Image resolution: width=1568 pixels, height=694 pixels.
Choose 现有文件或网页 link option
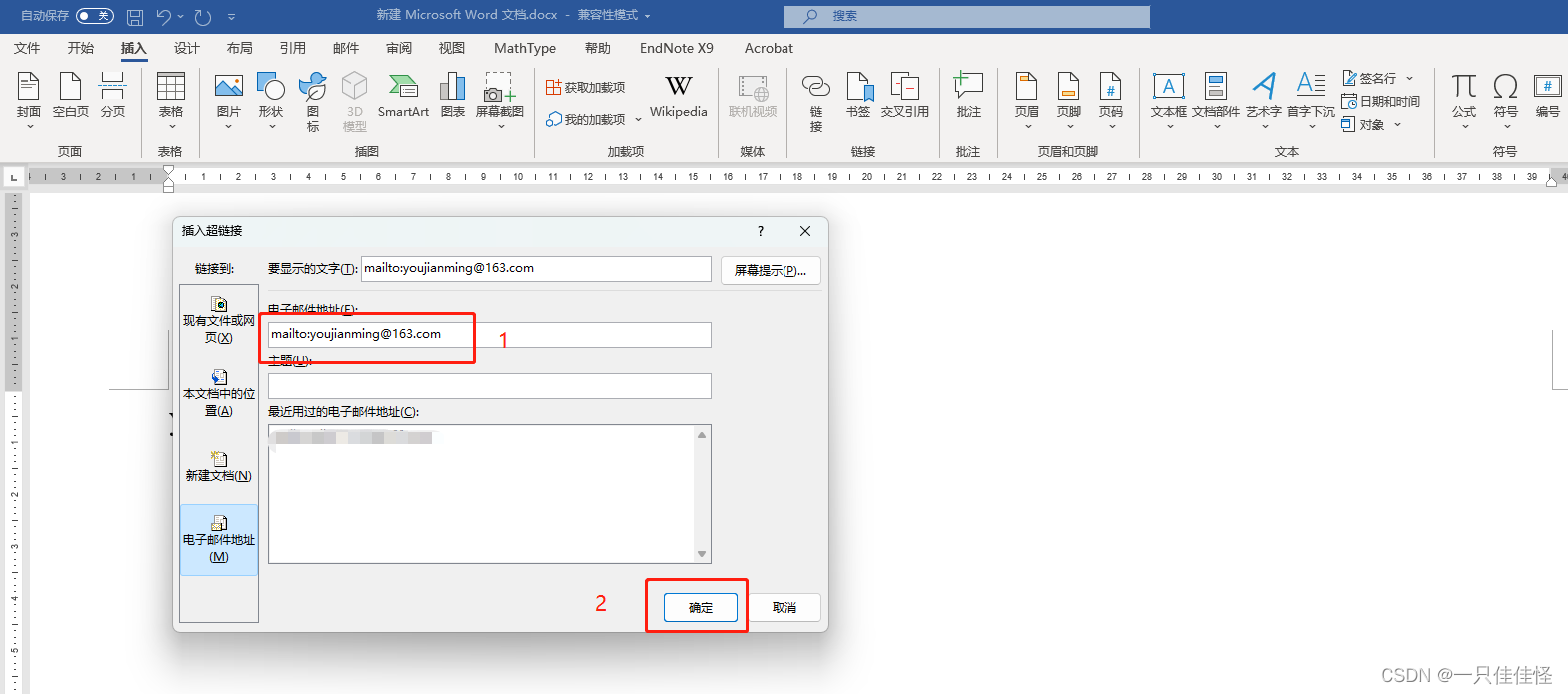(219, 320)
